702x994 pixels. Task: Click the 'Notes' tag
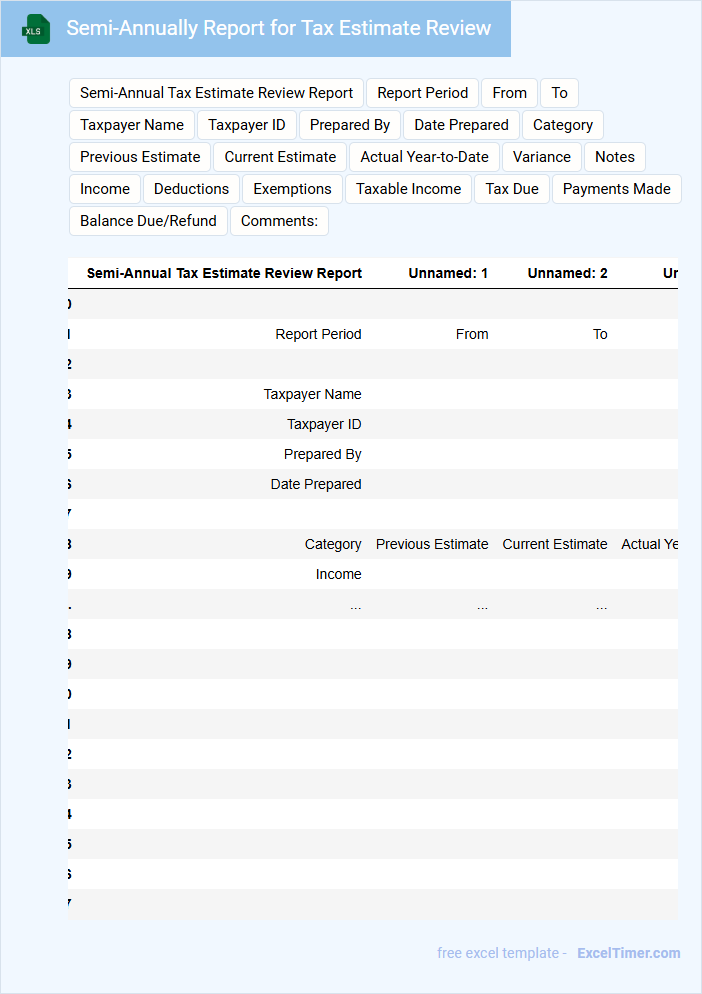(614, 157)
